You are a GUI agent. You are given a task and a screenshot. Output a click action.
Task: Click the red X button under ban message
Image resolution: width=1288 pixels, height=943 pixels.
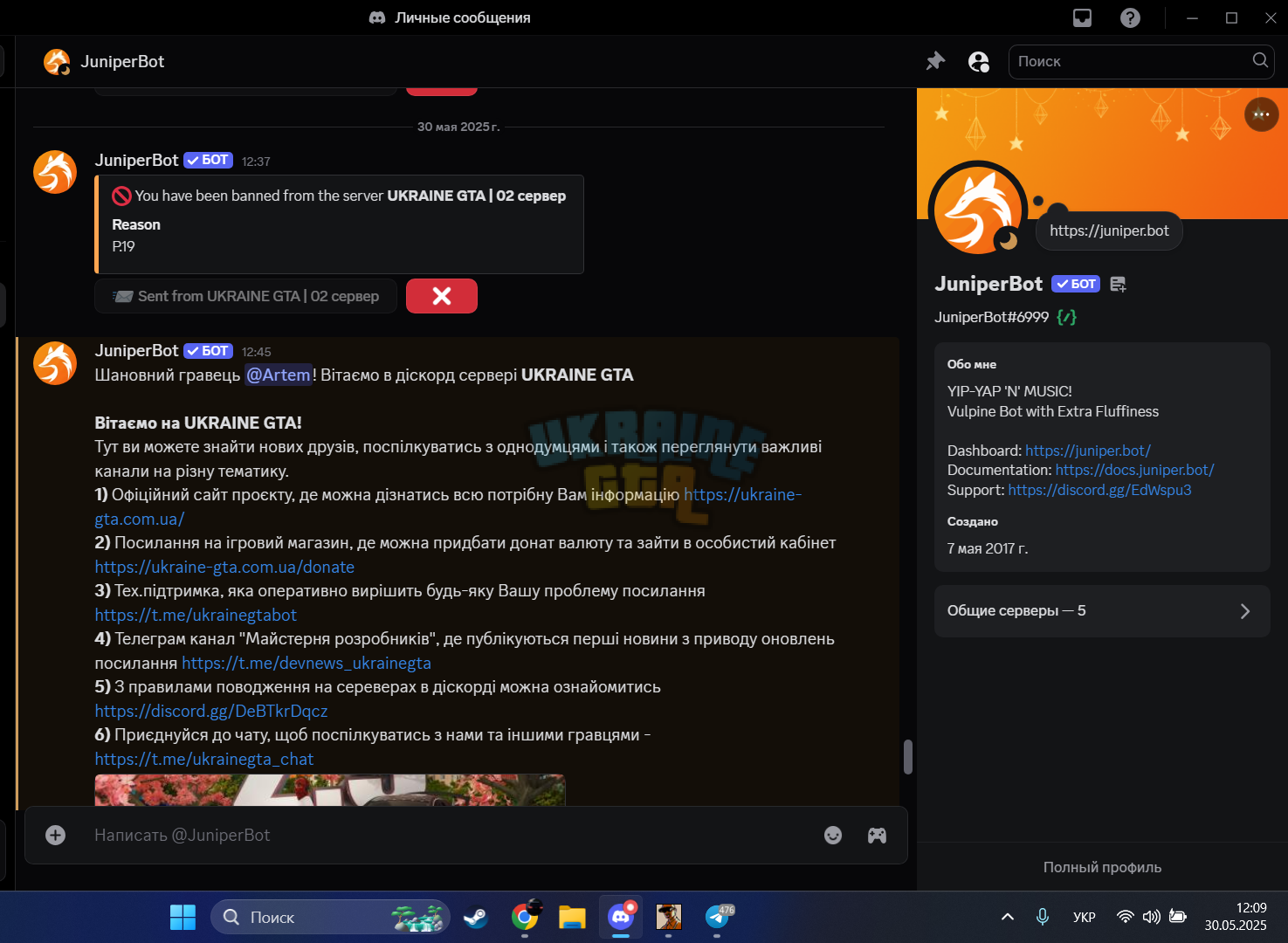pyautogui.click(x=442, y=296)
